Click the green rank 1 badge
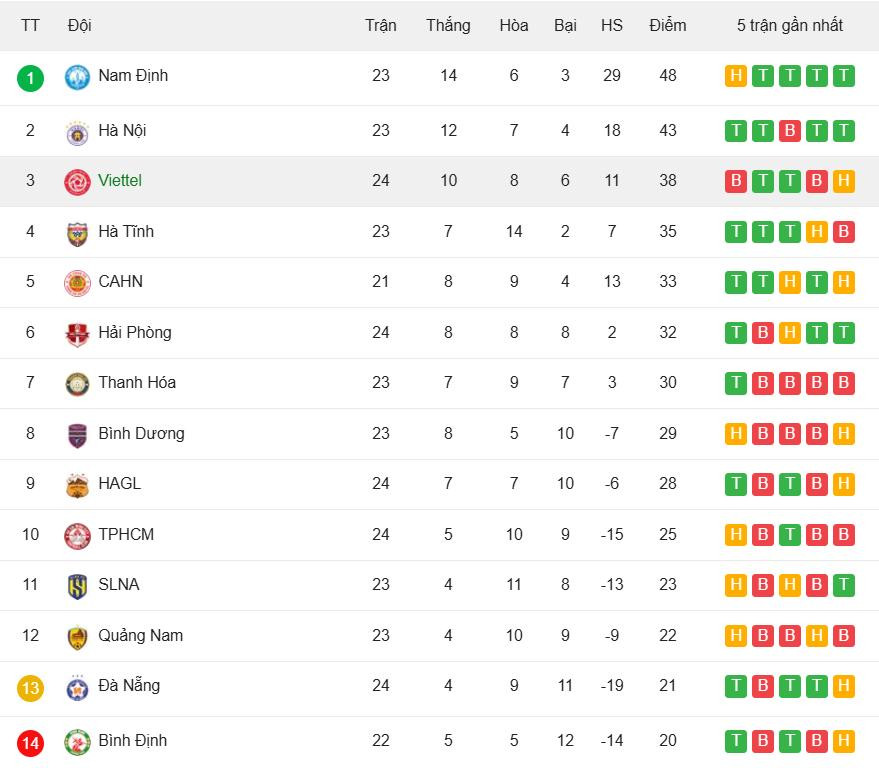Viewport: 879px width, 768px height. tap(31, 77)
